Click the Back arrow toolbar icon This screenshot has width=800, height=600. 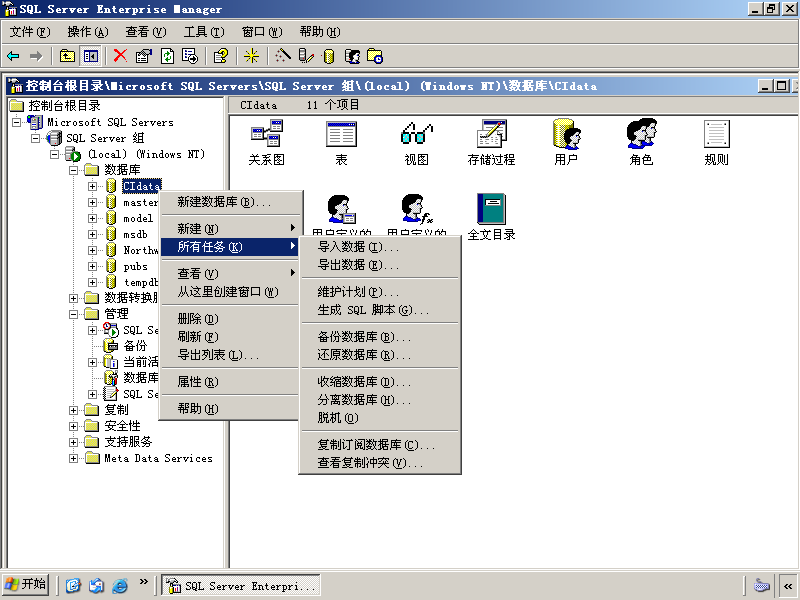pos(13,56)
